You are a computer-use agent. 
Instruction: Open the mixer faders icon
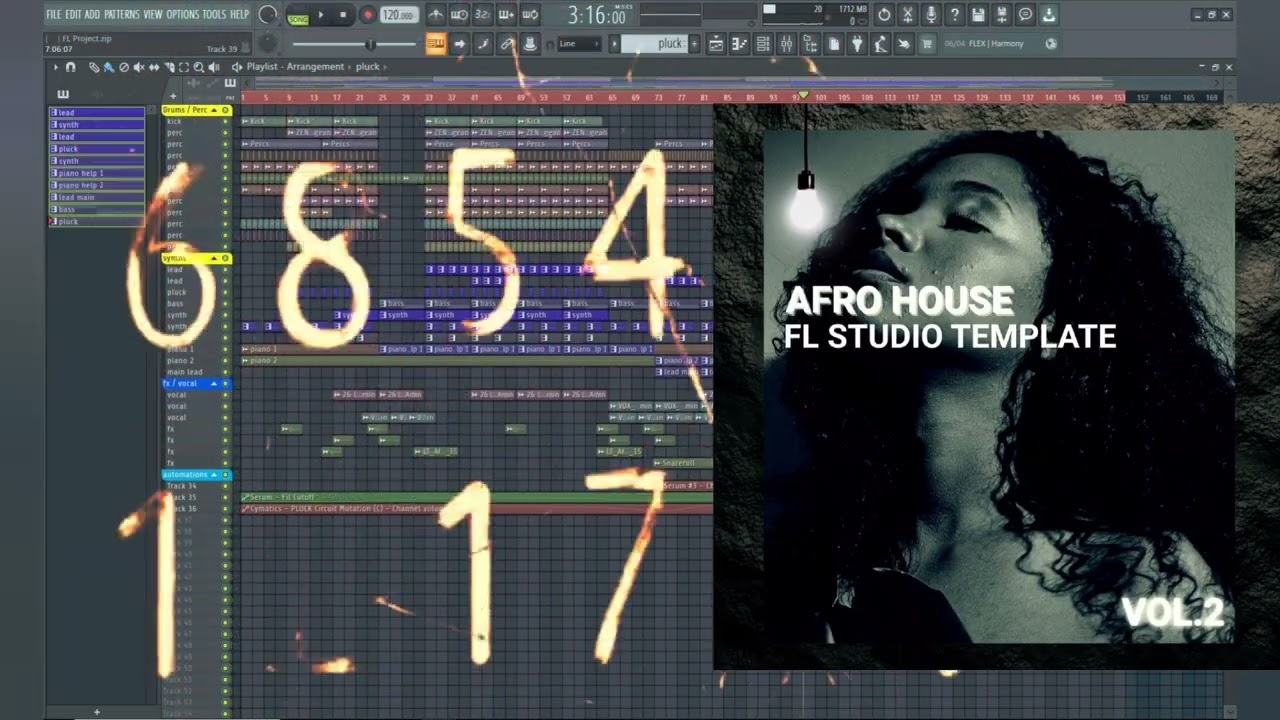click(x=786, y=43)
